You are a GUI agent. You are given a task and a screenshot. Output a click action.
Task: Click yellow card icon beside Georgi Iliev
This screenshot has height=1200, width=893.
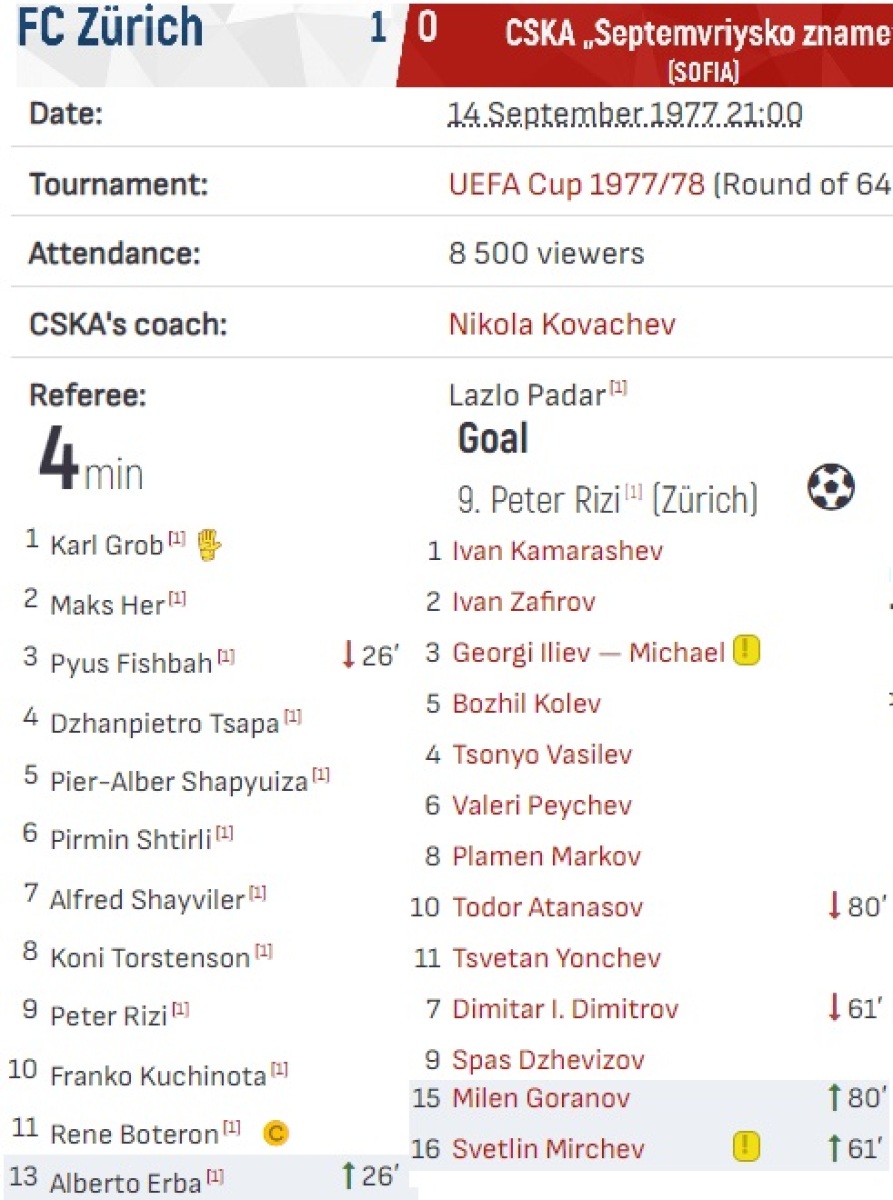tap(746, 652)
